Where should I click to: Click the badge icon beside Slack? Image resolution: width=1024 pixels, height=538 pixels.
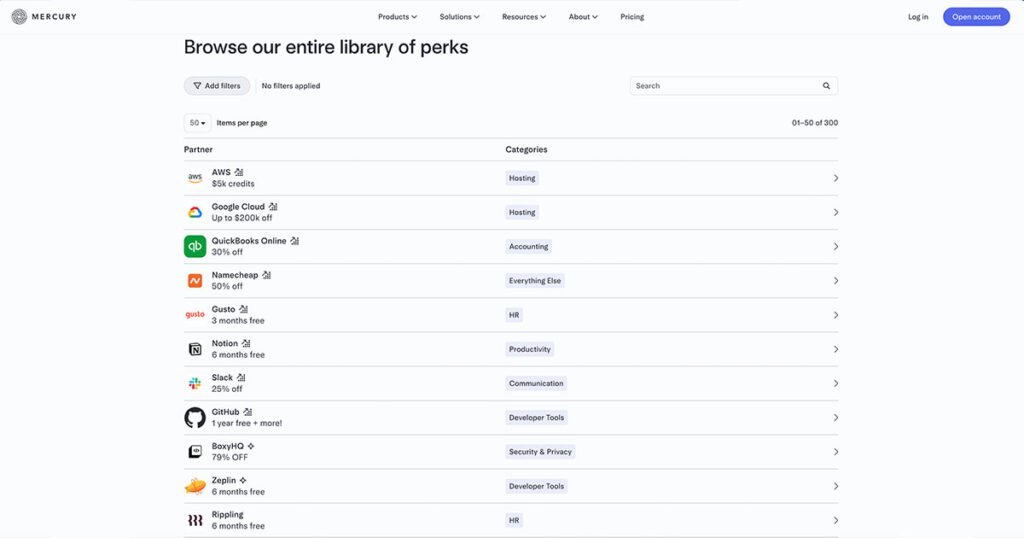pos(241,377)
